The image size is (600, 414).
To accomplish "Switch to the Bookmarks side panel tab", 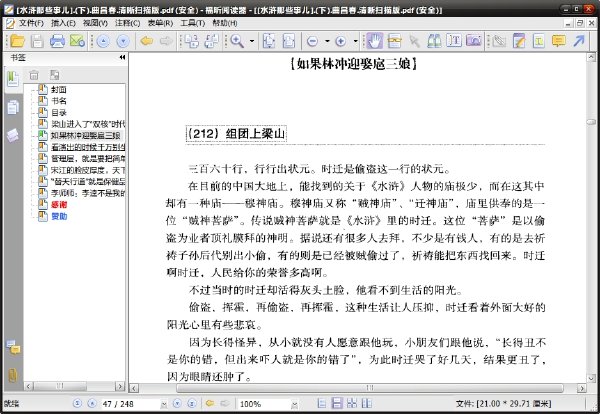I will coord(13,79).
